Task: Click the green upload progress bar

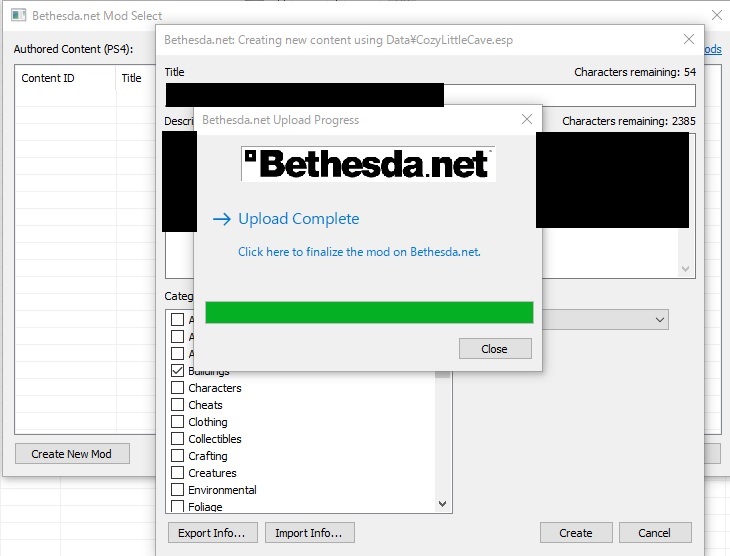Action: (x=369, y=312)
